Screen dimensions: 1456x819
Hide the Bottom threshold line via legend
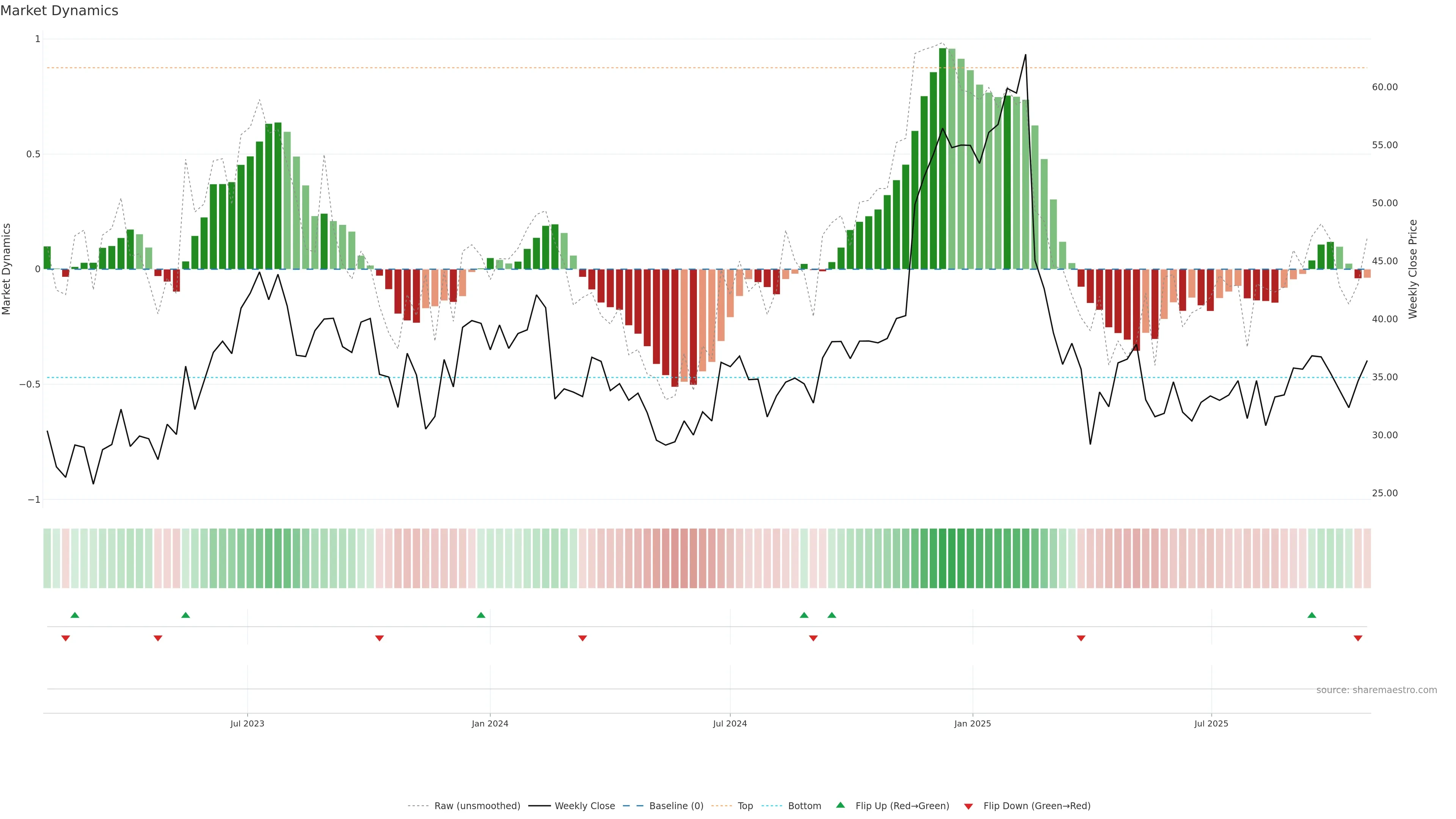804,806
